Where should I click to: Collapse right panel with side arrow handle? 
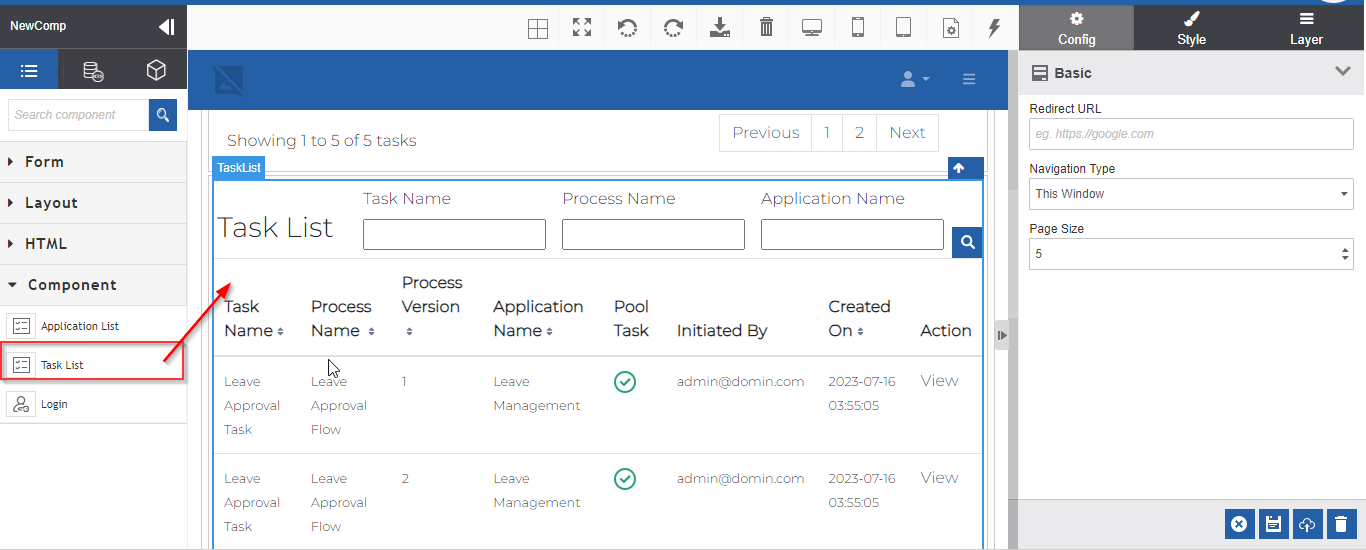pos(1002,336)
